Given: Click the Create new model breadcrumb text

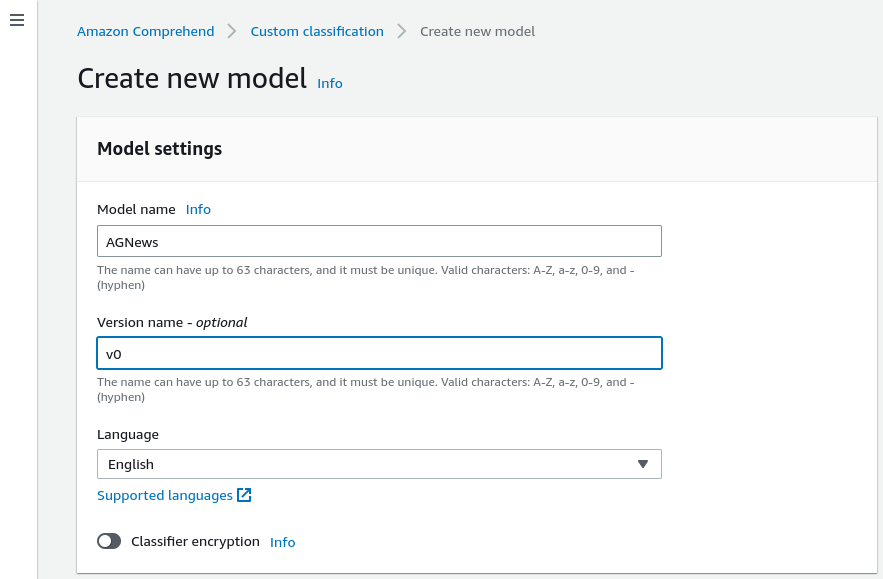Looking at the screenshot, I should [477, 31].
